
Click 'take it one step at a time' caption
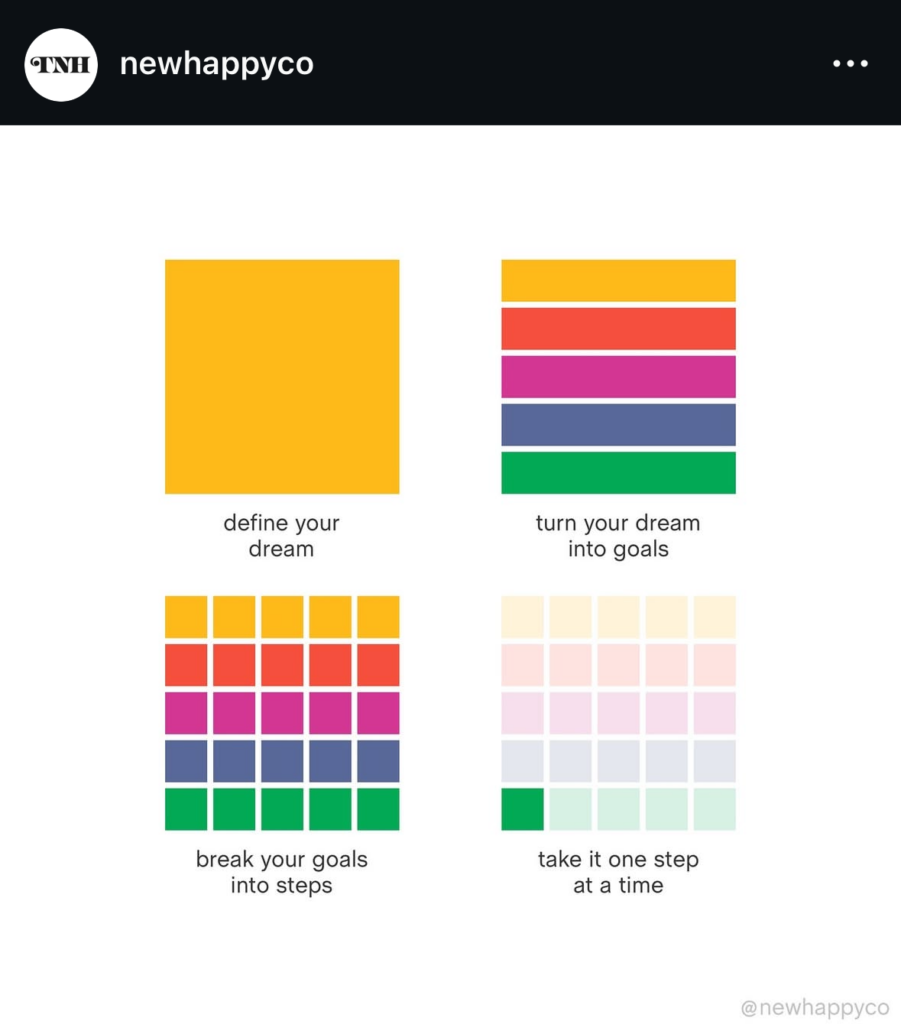[x=618, y=872]
